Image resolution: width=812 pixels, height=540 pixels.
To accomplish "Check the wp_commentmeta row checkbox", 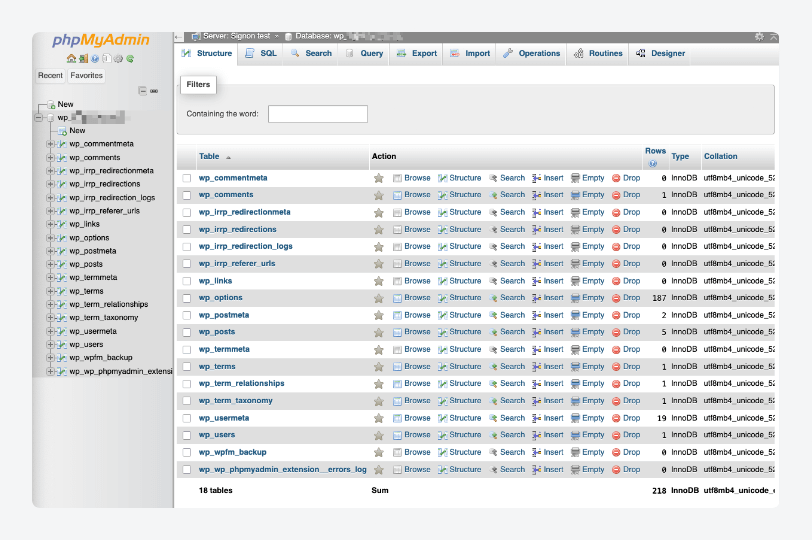I will pos(187,178).
